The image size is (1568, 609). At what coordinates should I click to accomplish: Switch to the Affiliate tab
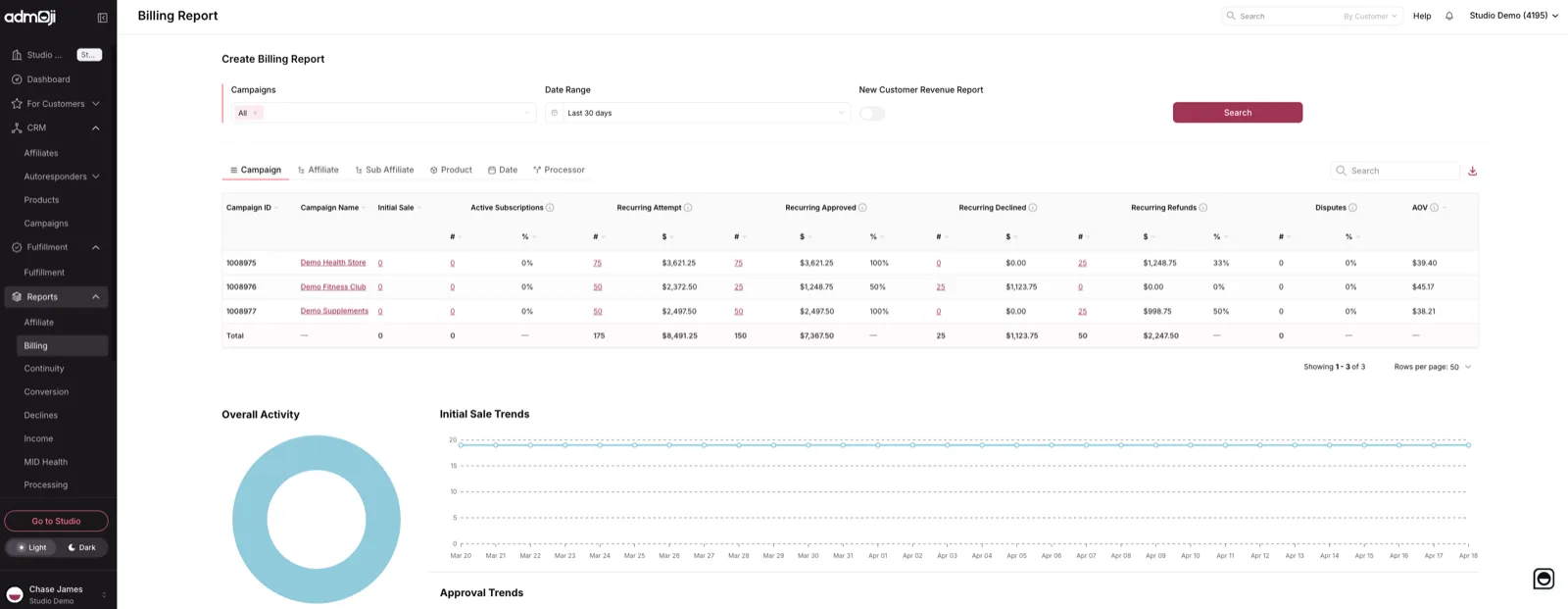(318, 170)
